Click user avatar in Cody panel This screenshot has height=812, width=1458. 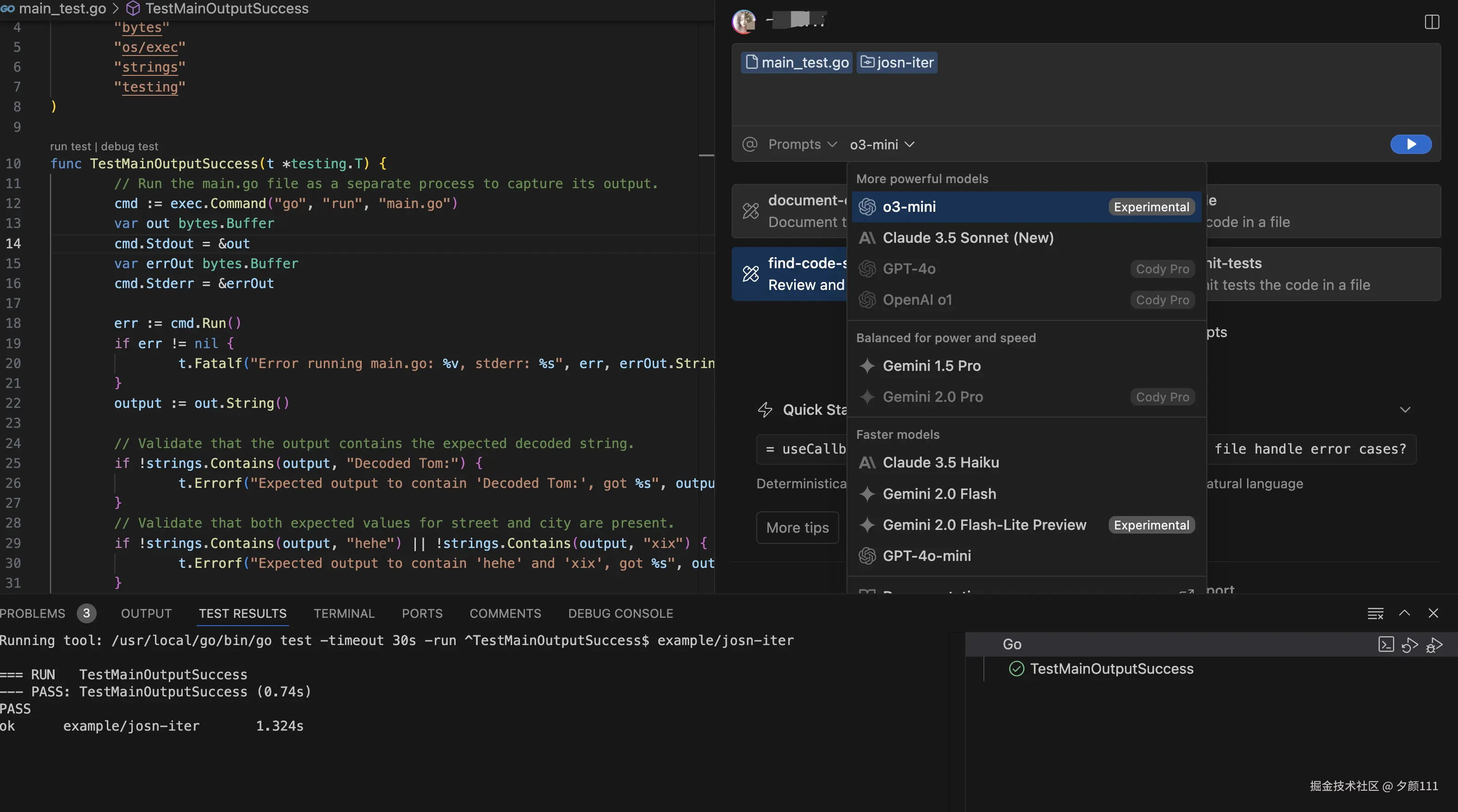pyautogui.click(x=744, y=22)
